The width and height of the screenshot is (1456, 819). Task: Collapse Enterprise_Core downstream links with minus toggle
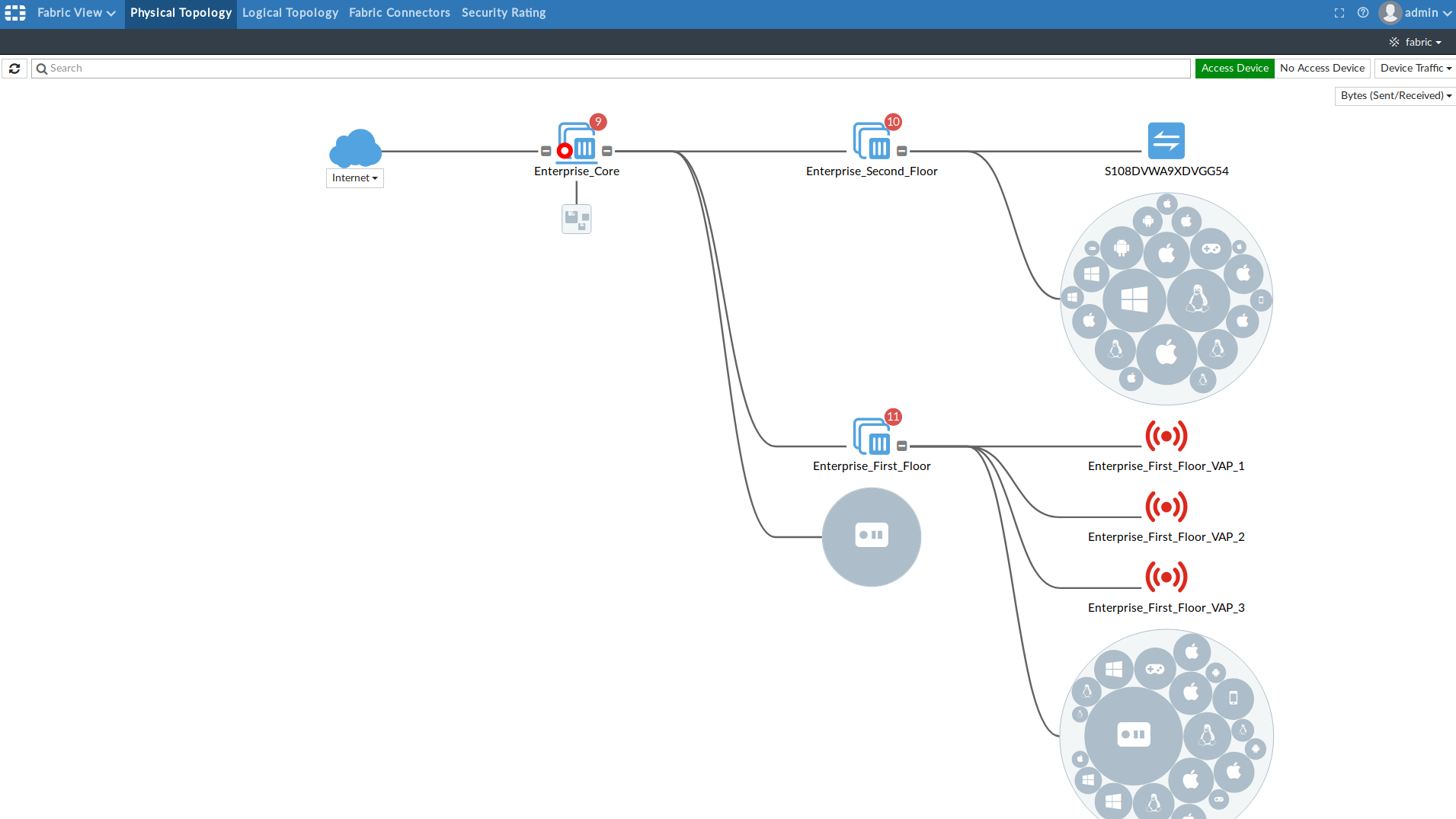pyautogui.click(x=606, y=151)
